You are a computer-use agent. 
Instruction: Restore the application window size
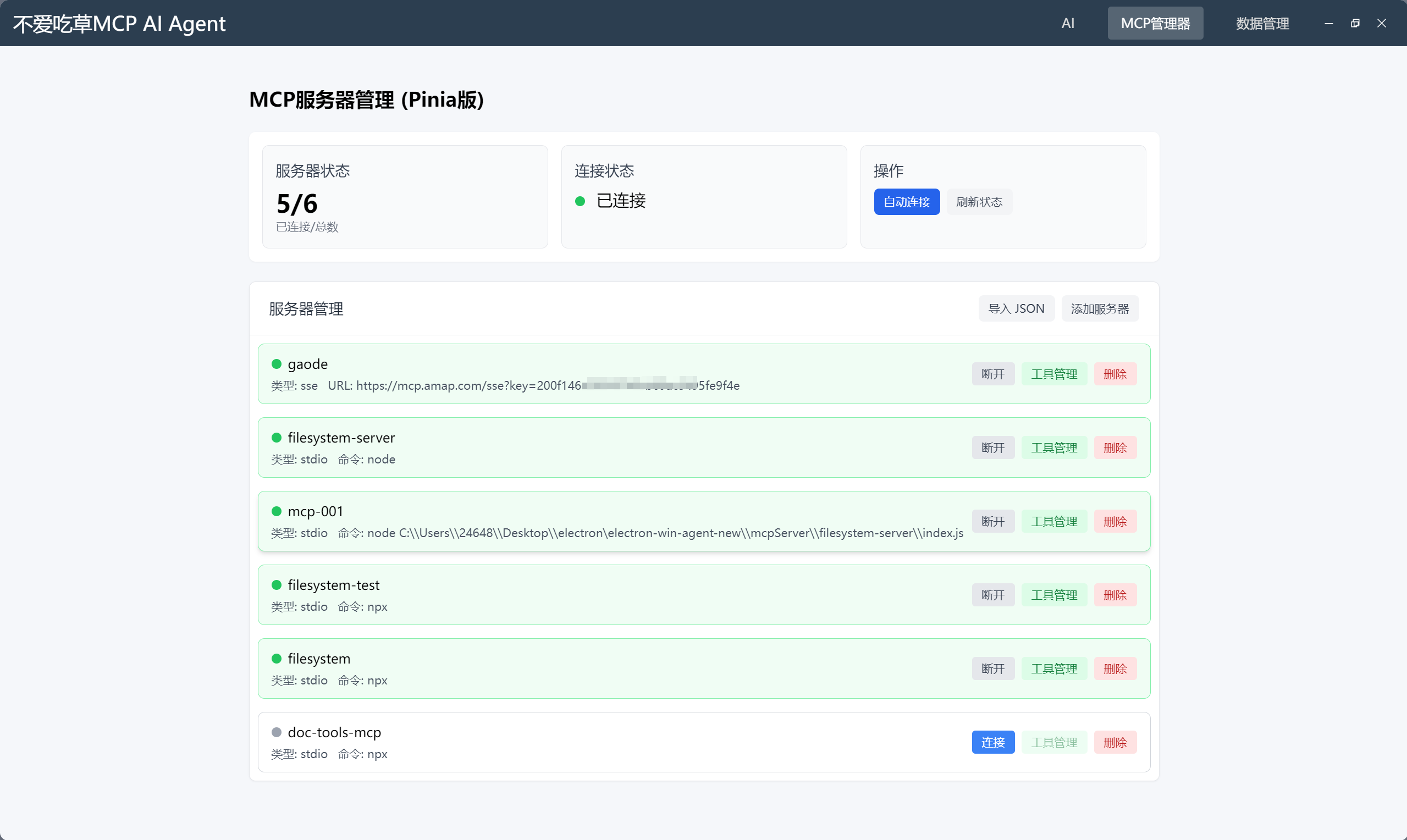click(x=1355, y=23)
